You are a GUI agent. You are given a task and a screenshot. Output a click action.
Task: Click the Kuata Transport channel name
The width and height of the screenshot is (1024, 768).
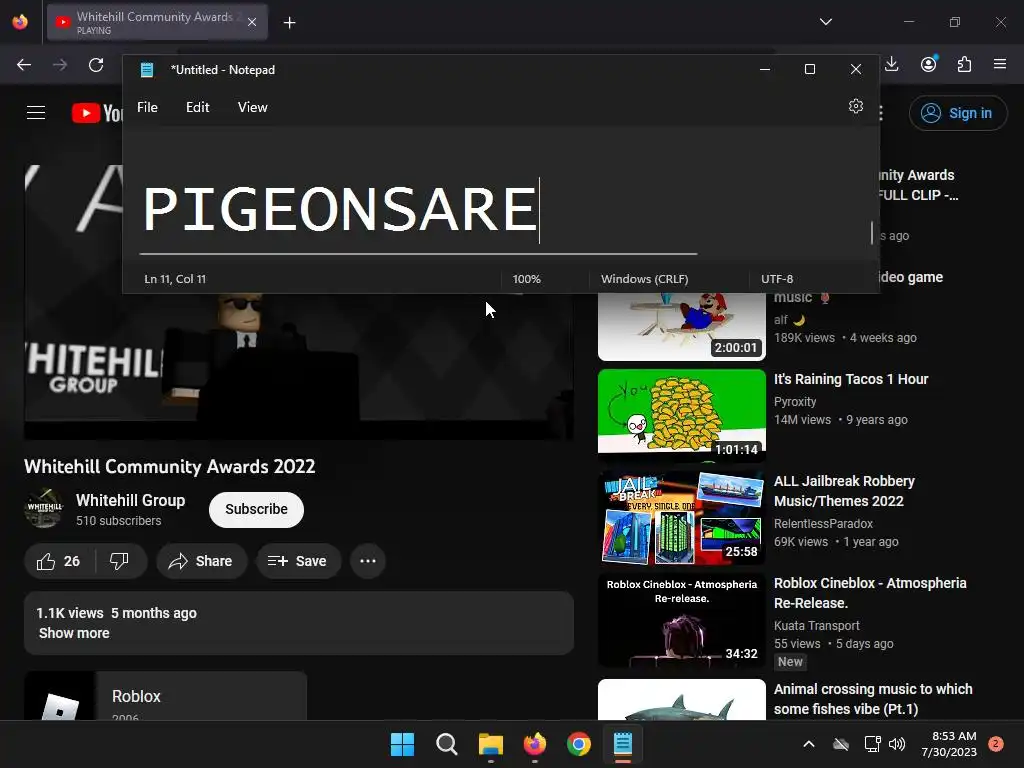coord(816,626)
